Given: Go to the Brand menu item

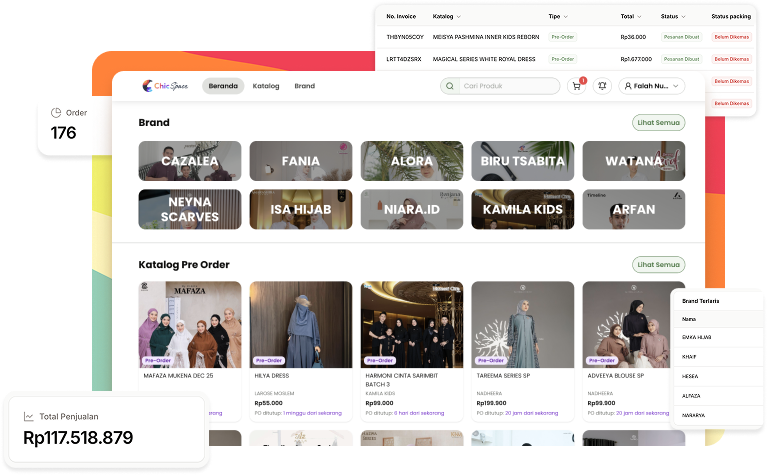Looking at the screenshot, I should tap(305, 86).
